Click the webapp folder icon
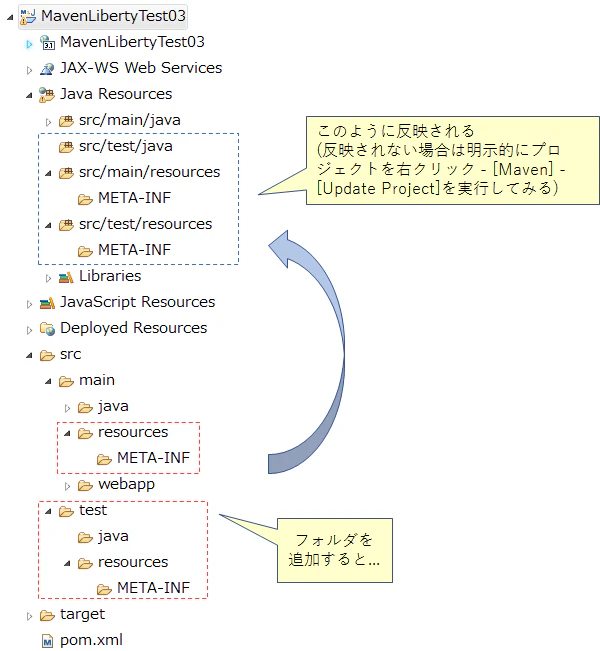600x651 pixels. click(85, 485)
